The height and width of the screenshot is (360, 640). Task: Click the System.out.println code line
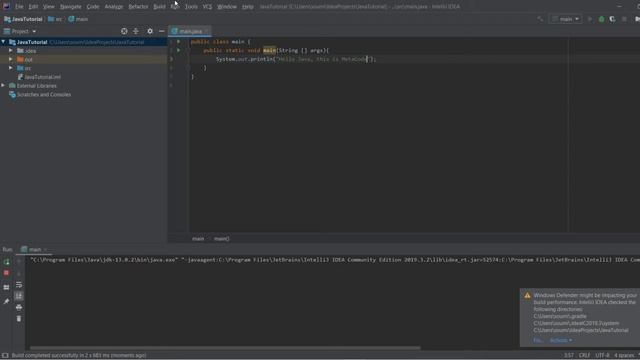pos(296,59)
